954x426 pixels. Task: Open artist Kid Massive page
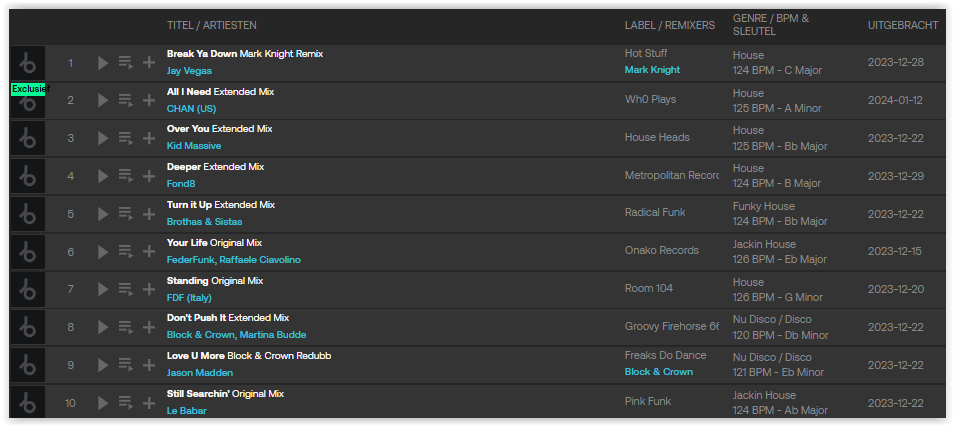(x=194, y=146)
